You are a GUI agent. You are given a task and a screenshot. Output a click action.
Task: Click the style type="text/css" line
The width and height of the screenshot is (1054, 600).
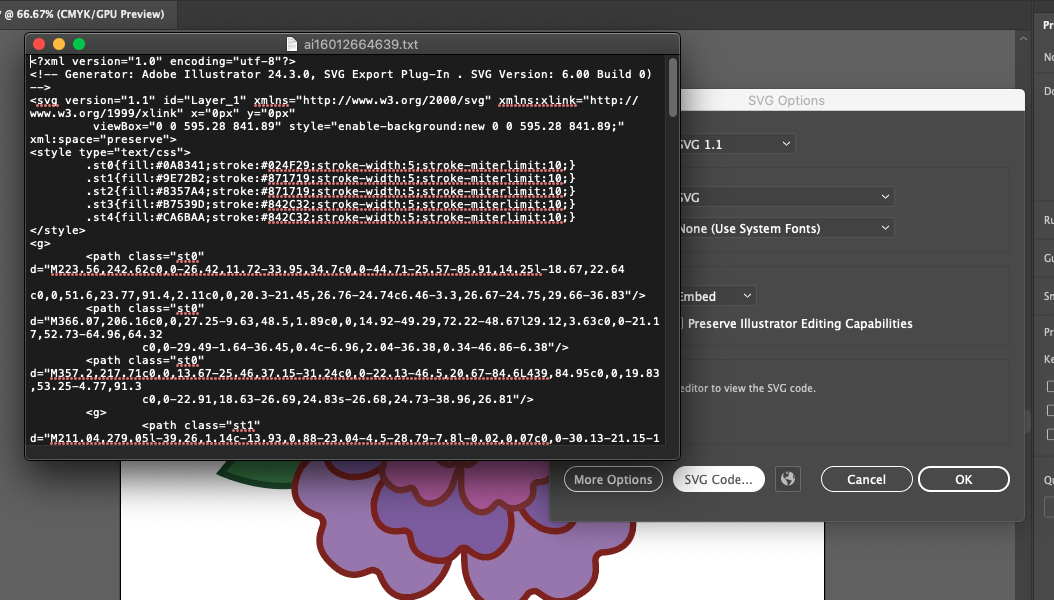pos(110,153)
